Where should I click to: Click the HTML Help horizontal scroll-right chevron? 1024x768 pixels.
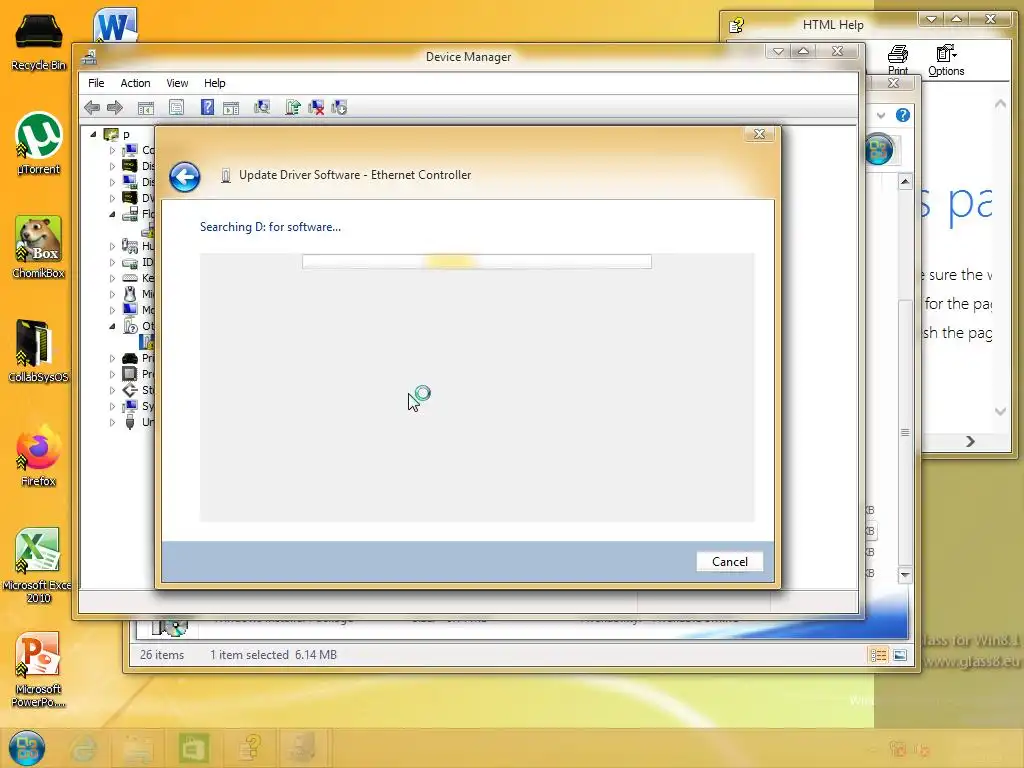click(x=970, y=442)
